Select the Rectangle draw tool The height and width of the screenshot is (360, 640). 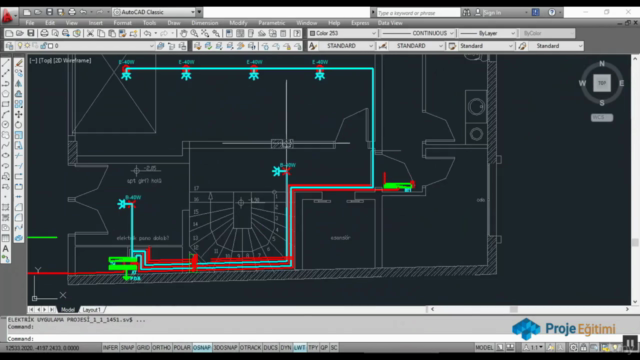click(6, 104)
